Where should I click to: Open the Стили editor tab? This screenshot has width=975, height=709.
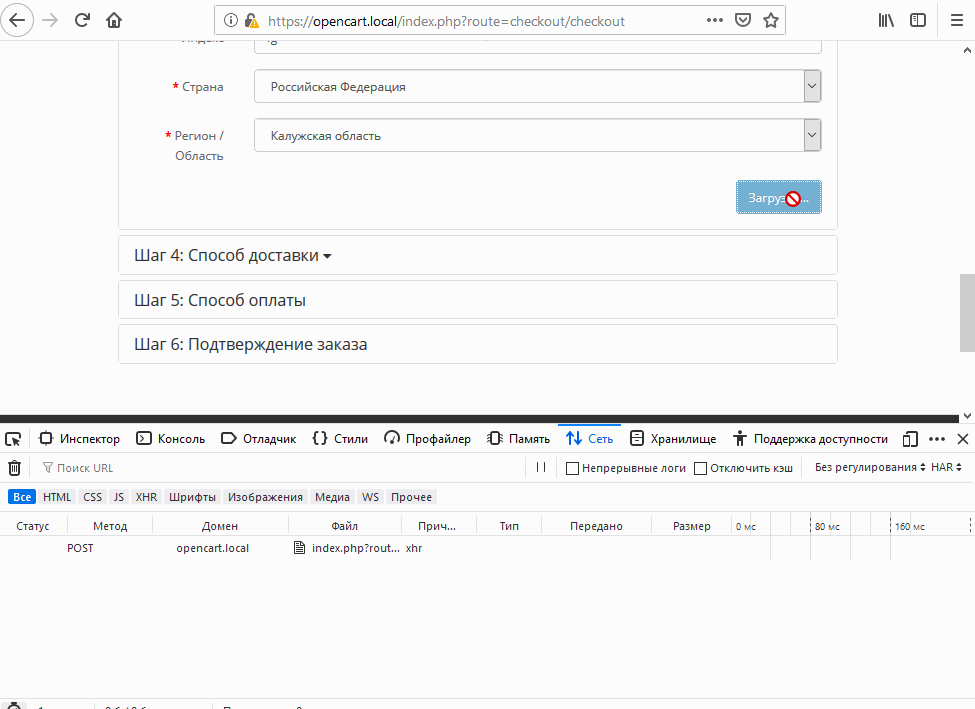point(340,439)
